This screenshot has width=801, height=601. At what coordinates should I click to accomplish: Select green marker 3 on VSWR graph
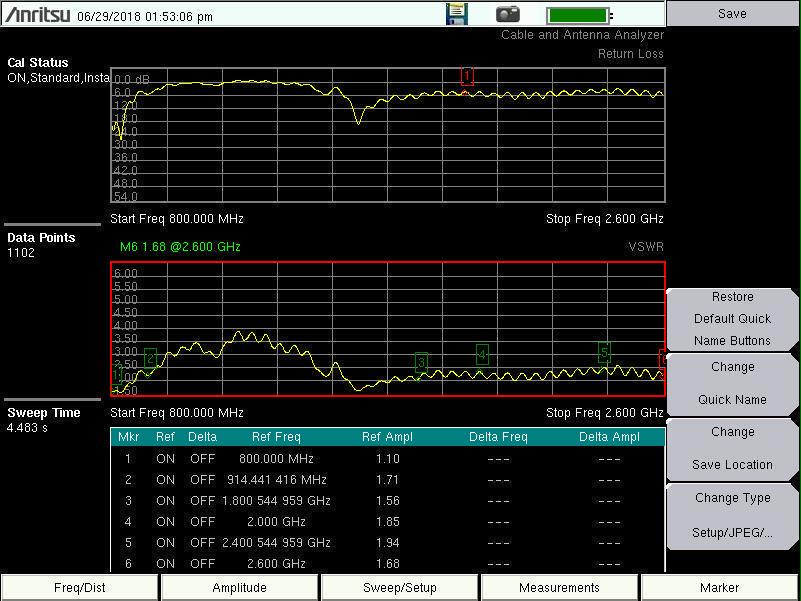tap(421, 362)
